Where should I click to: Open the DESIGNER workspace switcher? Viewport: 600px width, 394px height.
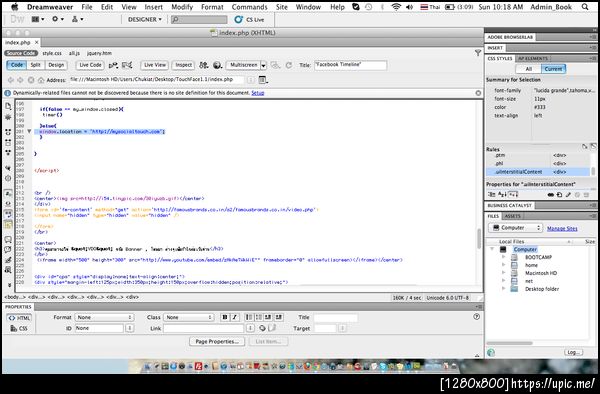(x=145, y=19)
